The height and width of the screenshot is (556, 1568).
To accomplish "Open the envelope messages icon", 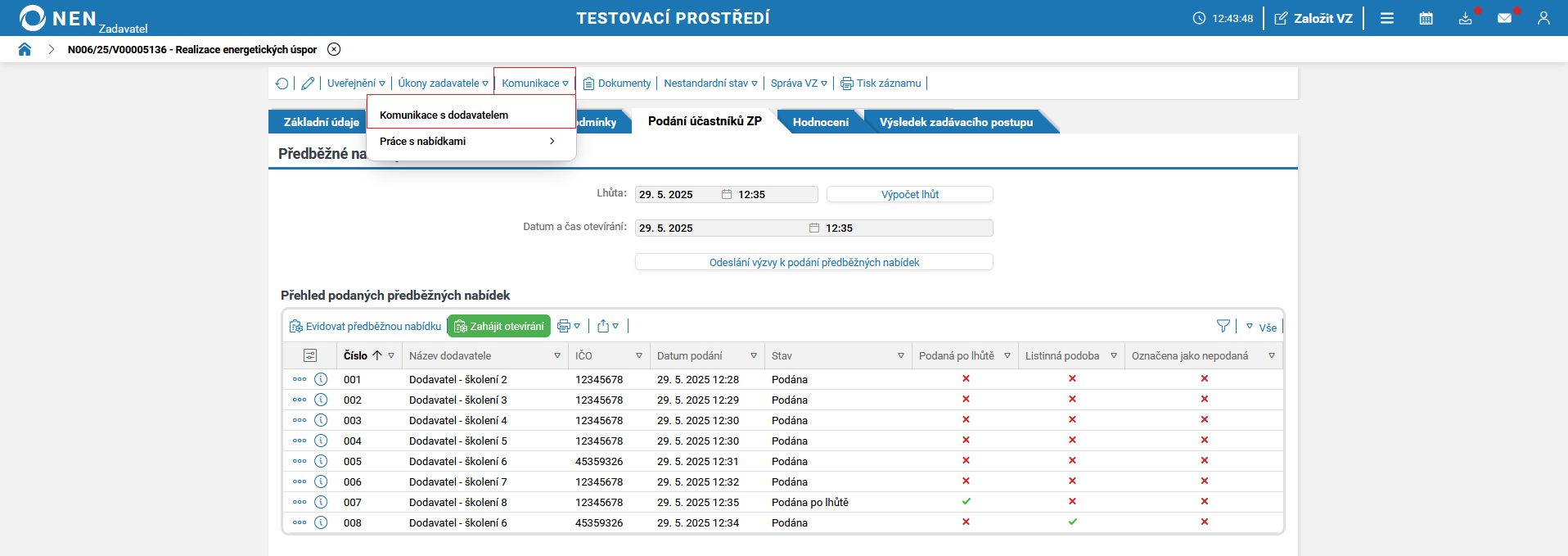I will (x=1504, y=18).
